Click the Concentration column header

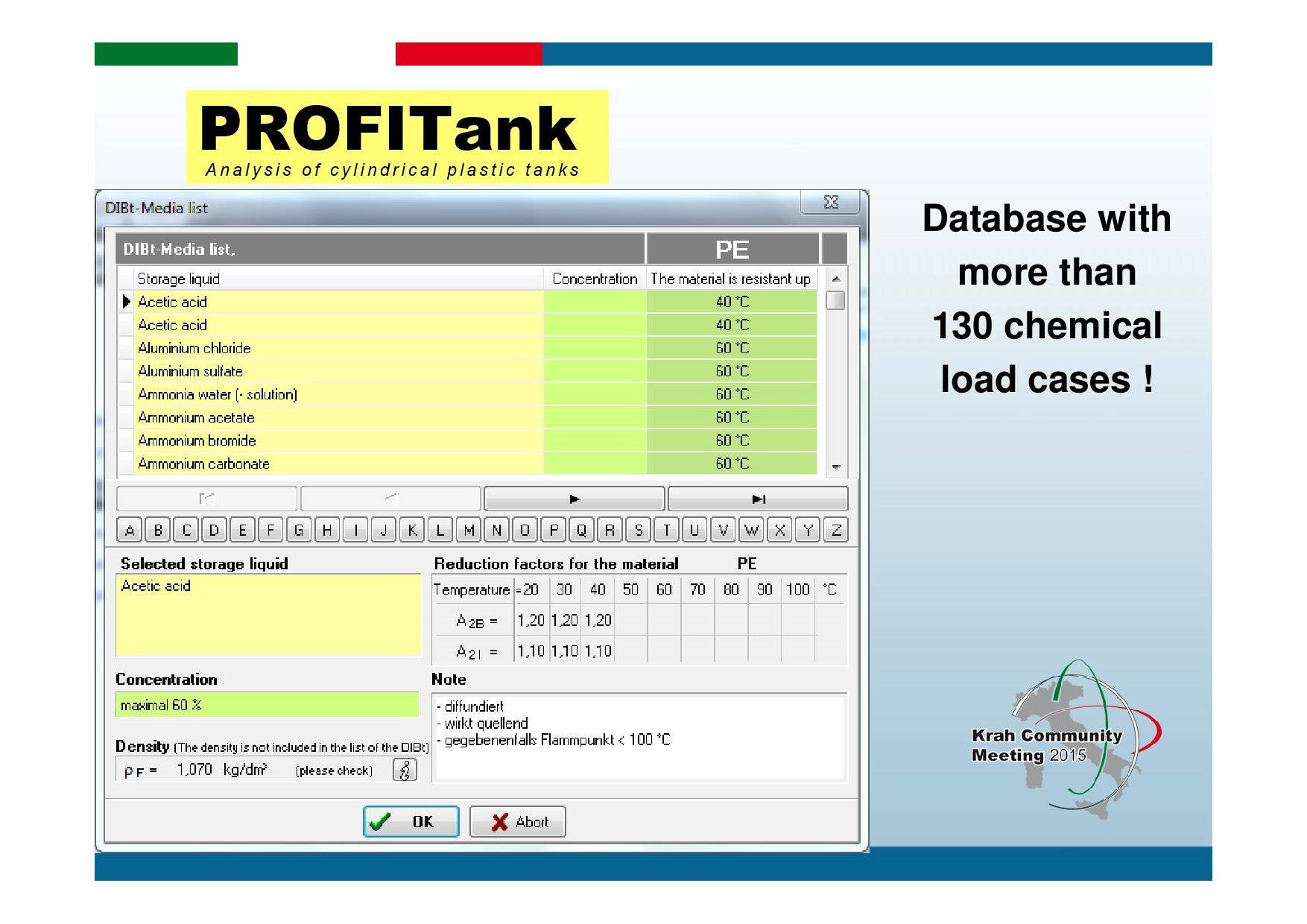click(x=595, y=279)
